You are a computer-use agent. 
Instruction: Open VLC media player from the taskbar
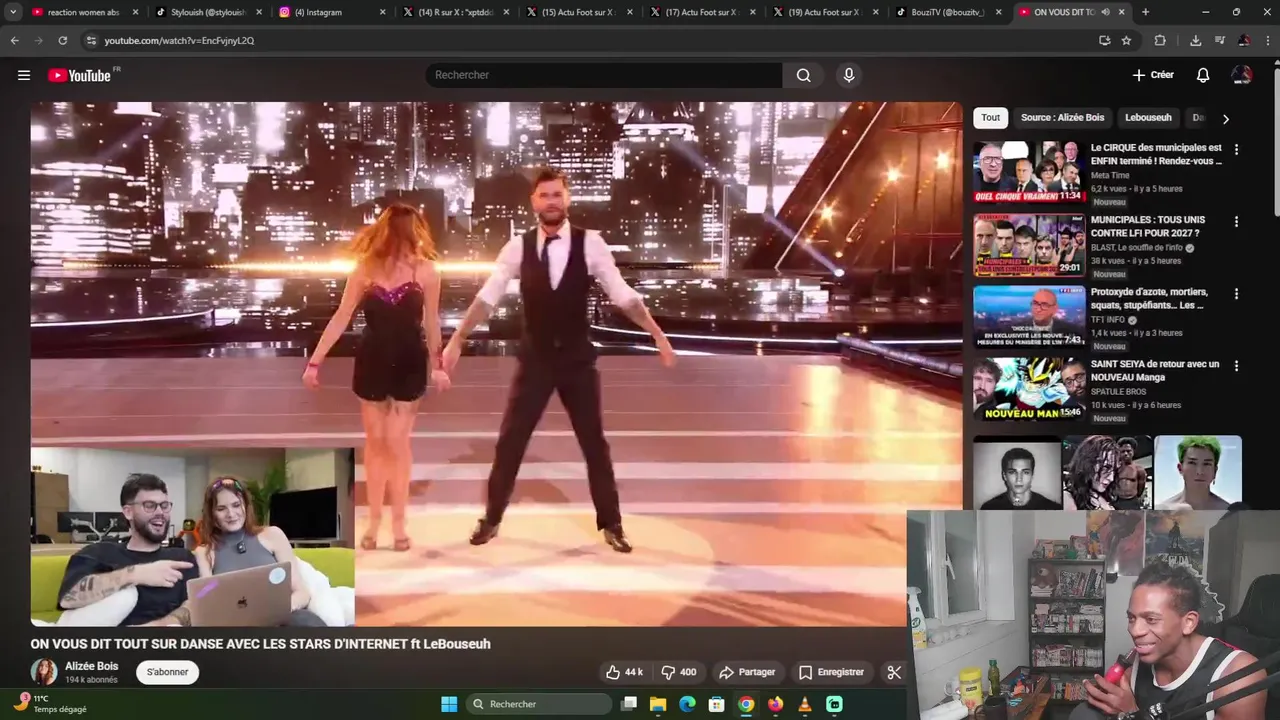pyautogui.click(x=805, y=704)
